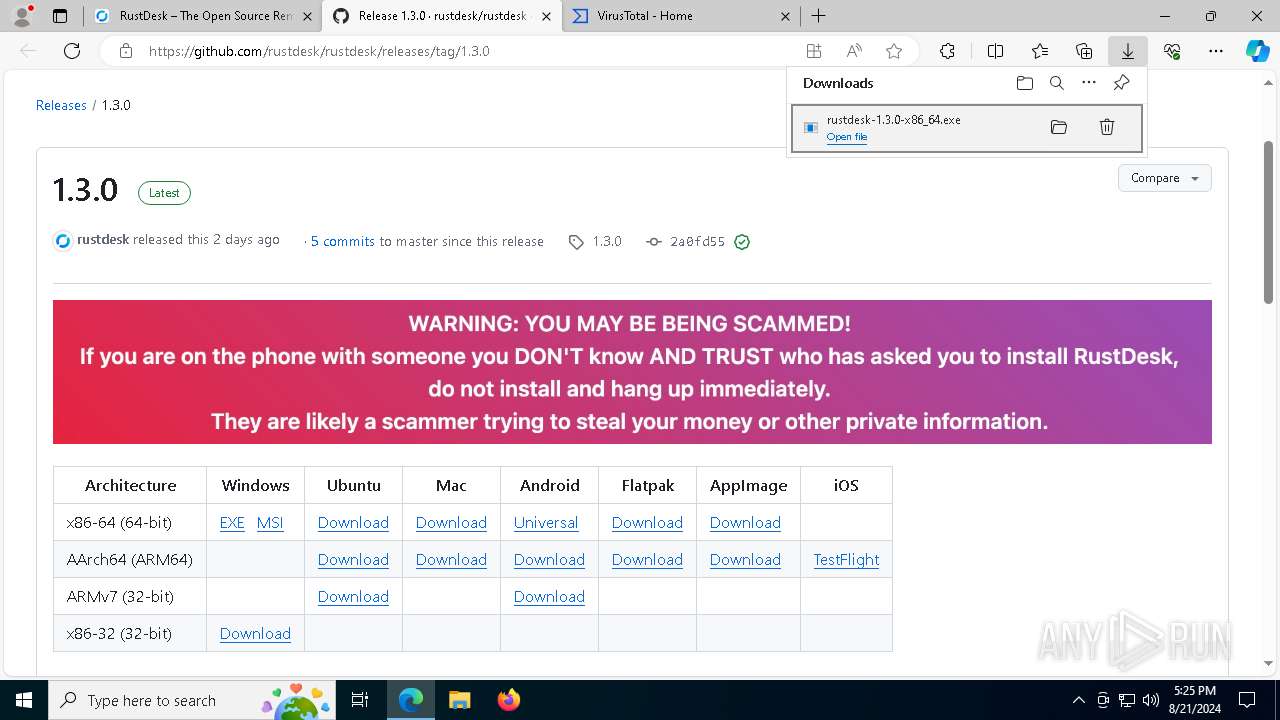Show the verified commit checkmark details
Screen dimensions: 1280x720
[742, 242]
